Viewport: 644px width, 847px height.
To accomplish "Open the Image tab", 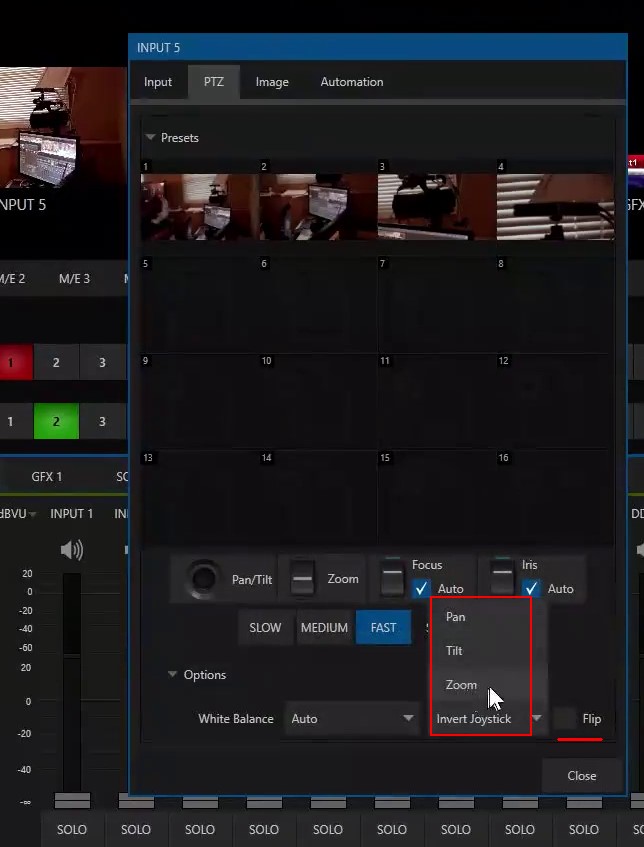I will click(272, 82).
